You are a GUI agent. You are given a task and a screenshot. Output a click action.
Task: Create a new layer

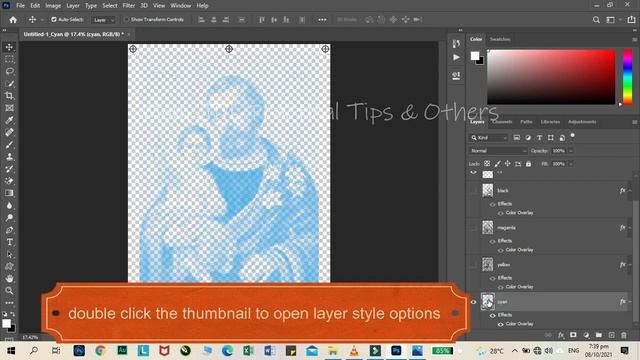pyautogui.click(x=611, y=335)
